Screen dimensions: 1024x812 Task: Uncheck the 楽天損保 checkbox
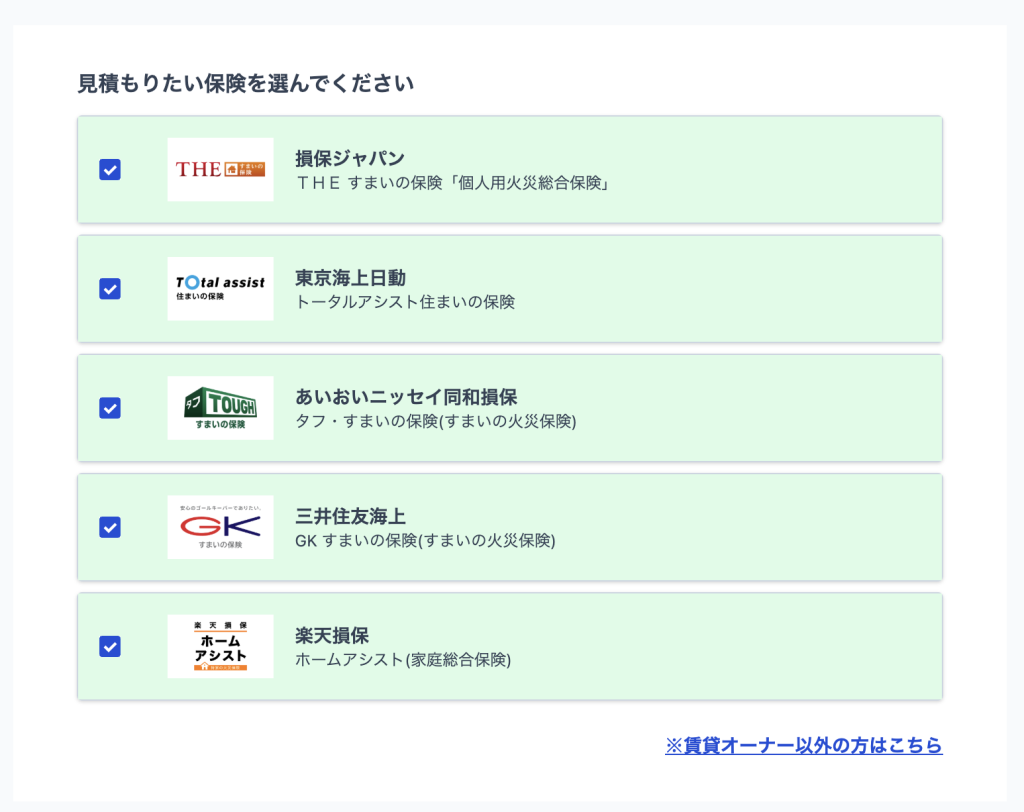coord(110,646)
